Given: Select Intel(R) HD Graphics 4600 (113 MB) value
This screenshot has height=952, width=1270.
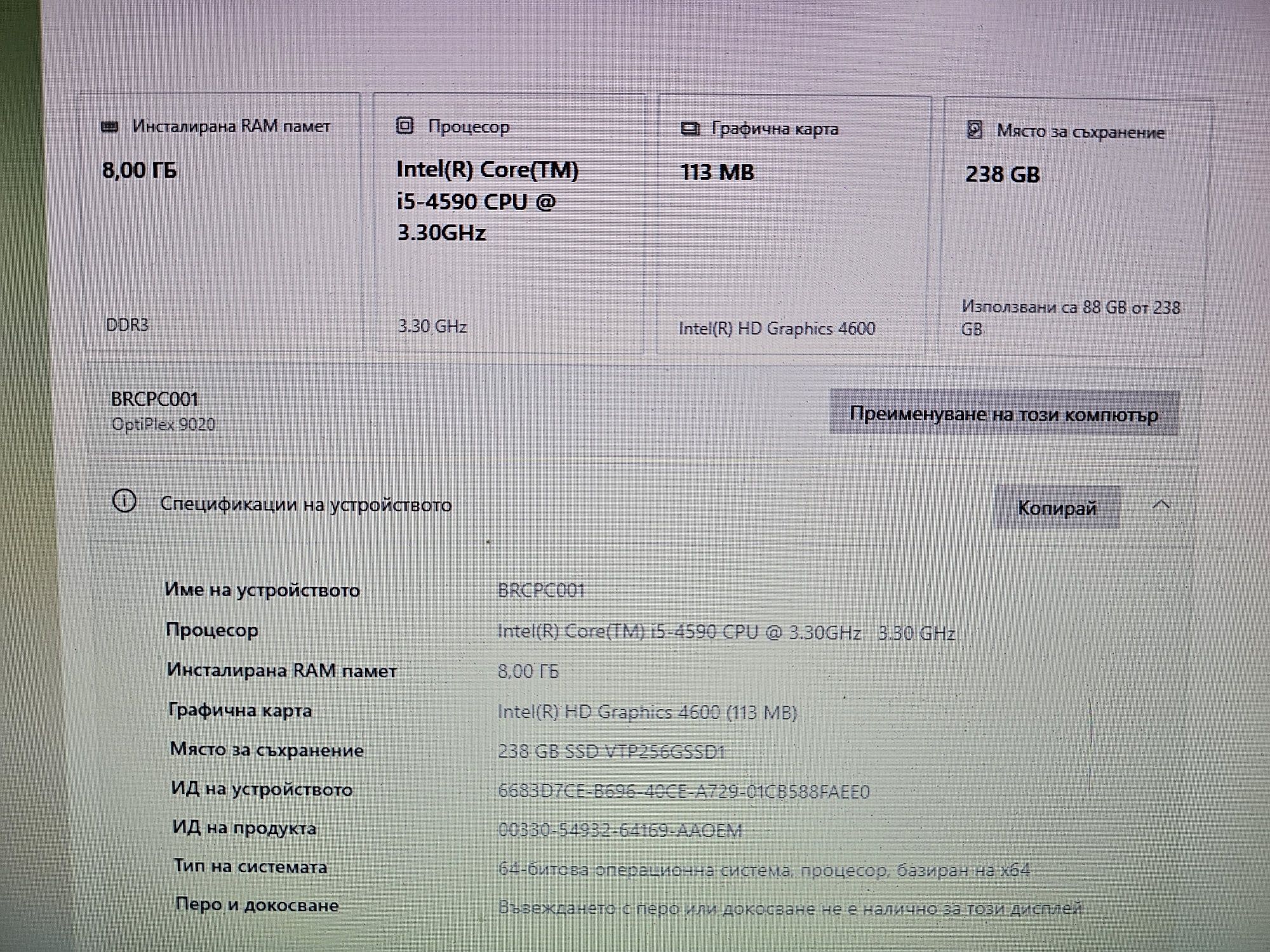Looking at the screenshot, I should (648, 712).
